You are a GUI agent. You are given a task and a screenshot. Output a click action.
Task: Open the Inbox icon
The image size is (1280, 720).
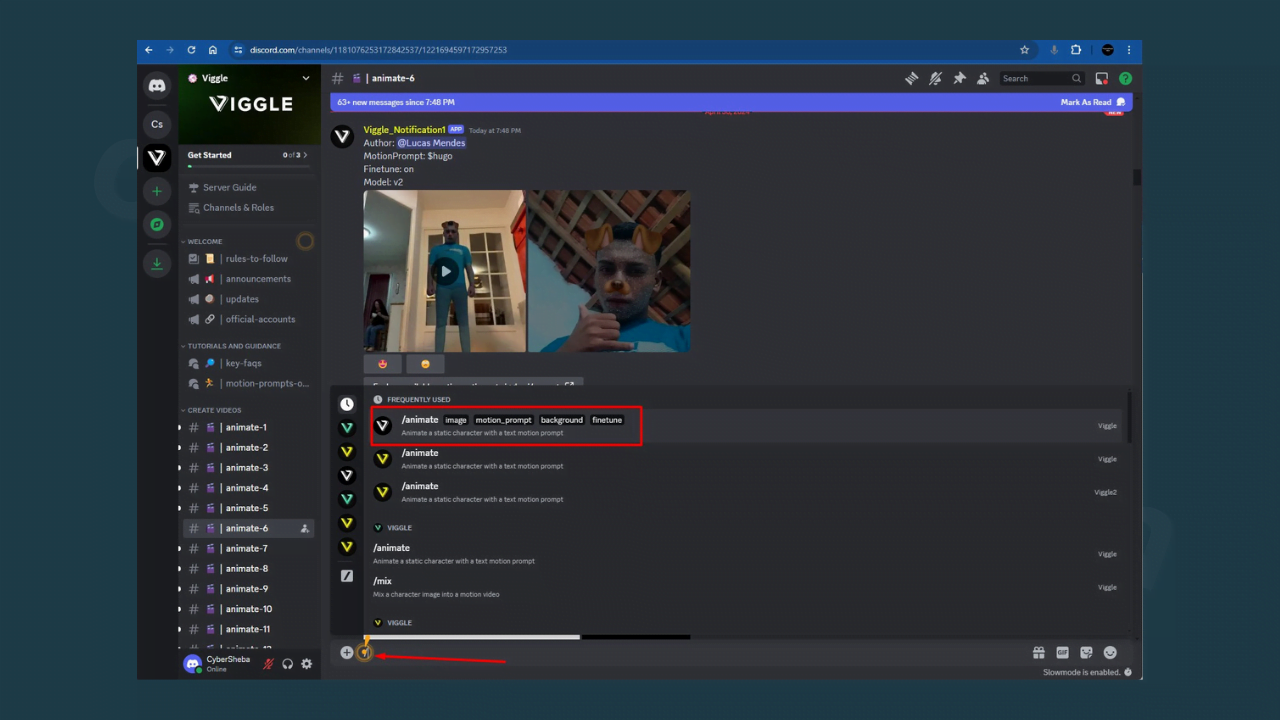coord(1102,78)
